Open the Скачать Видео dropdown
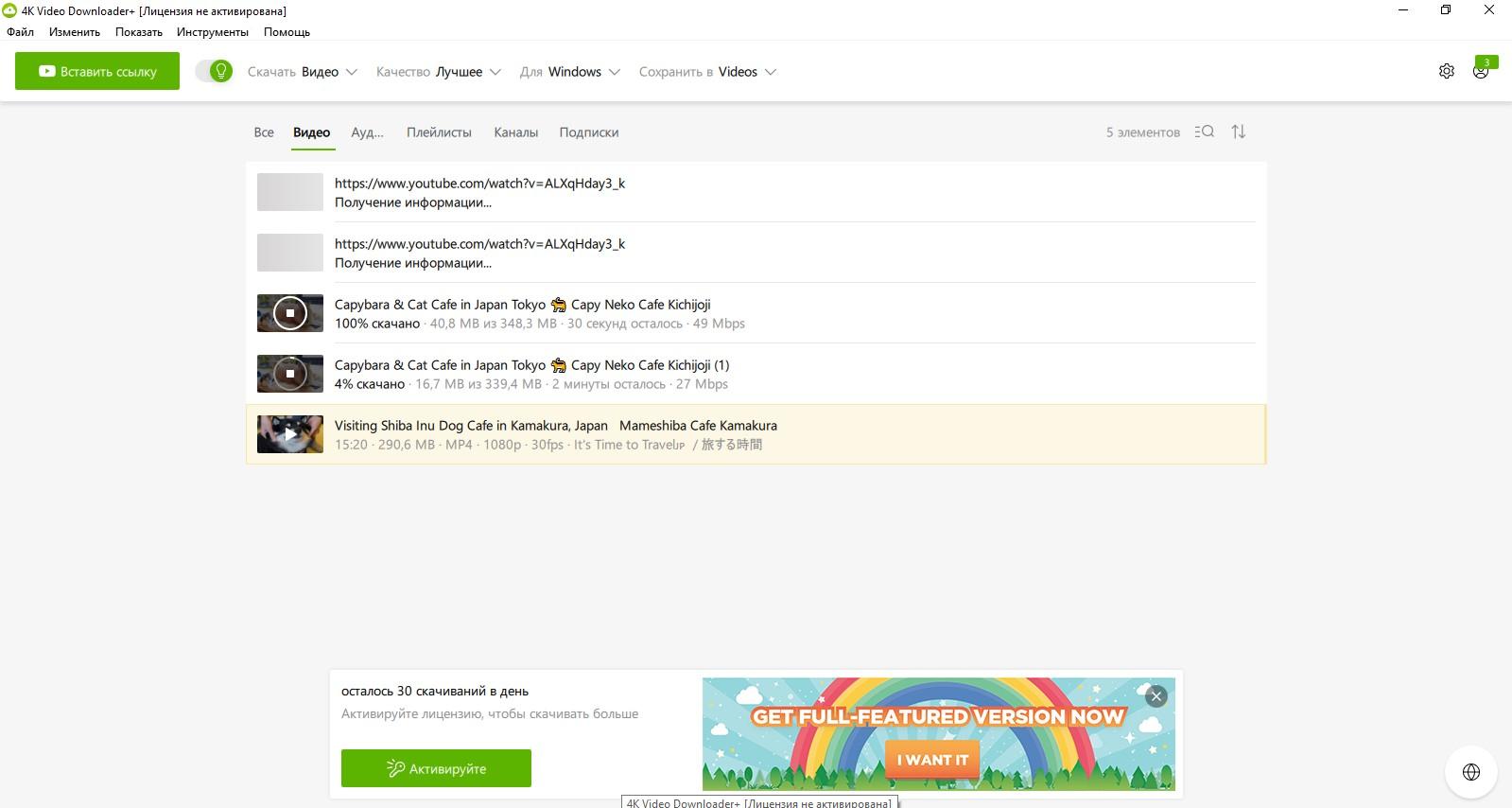The height and width of the screenshot is (808, 1512). (x=303, y=72)
